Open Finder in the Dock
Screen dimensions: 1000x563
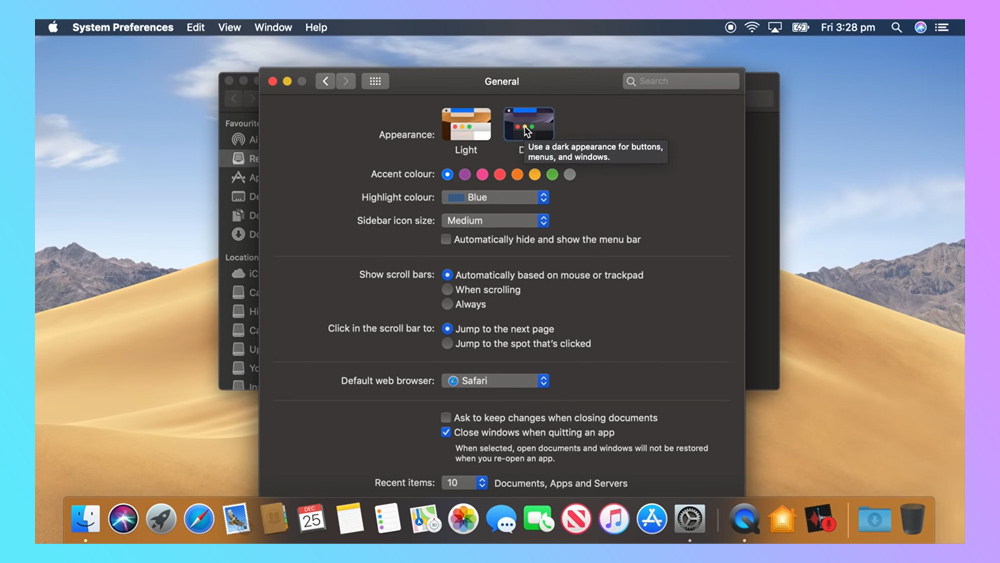coord(85,518)
